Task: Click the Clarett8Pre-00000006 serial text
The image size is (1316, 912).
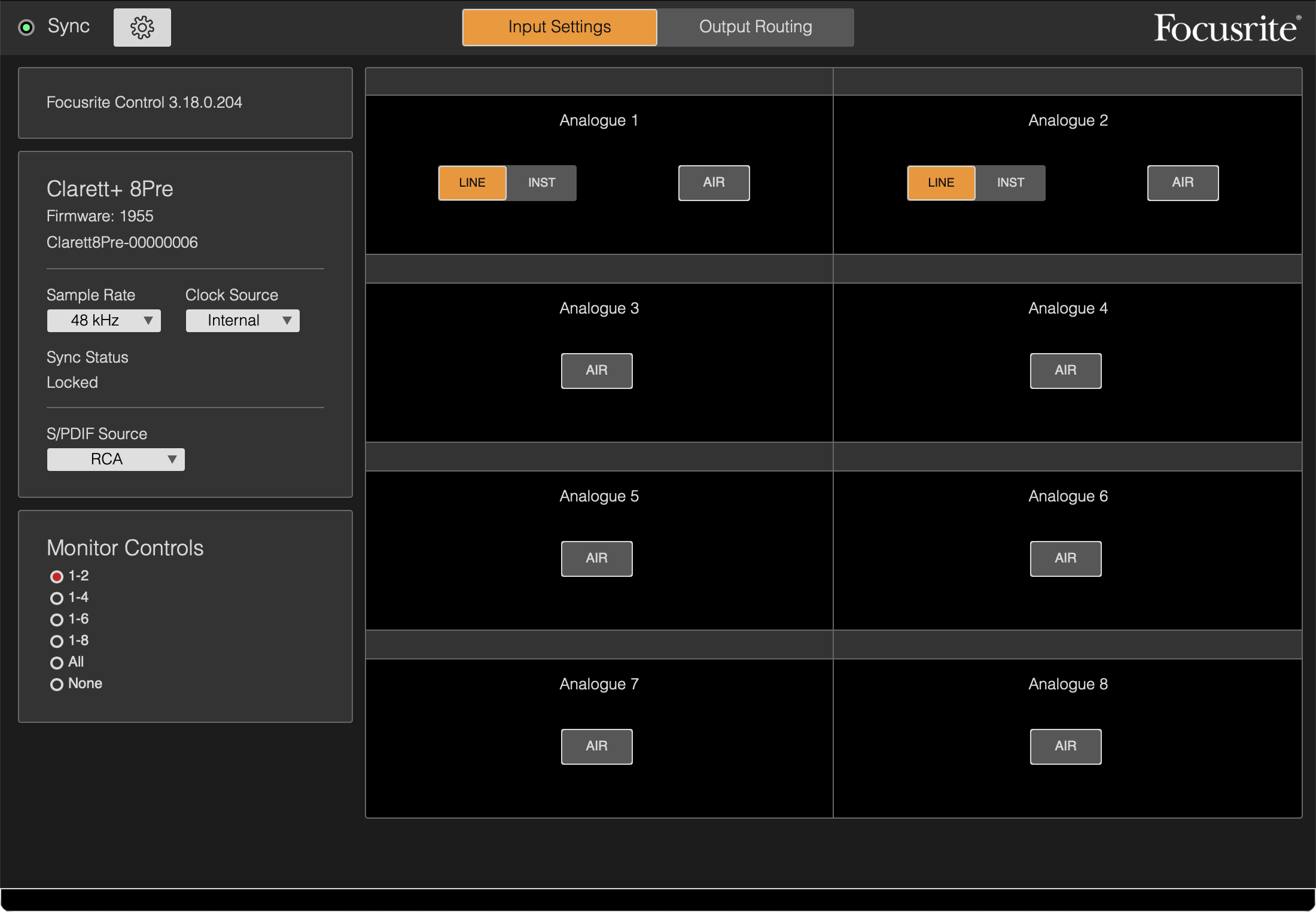Action: coord(122,242)
